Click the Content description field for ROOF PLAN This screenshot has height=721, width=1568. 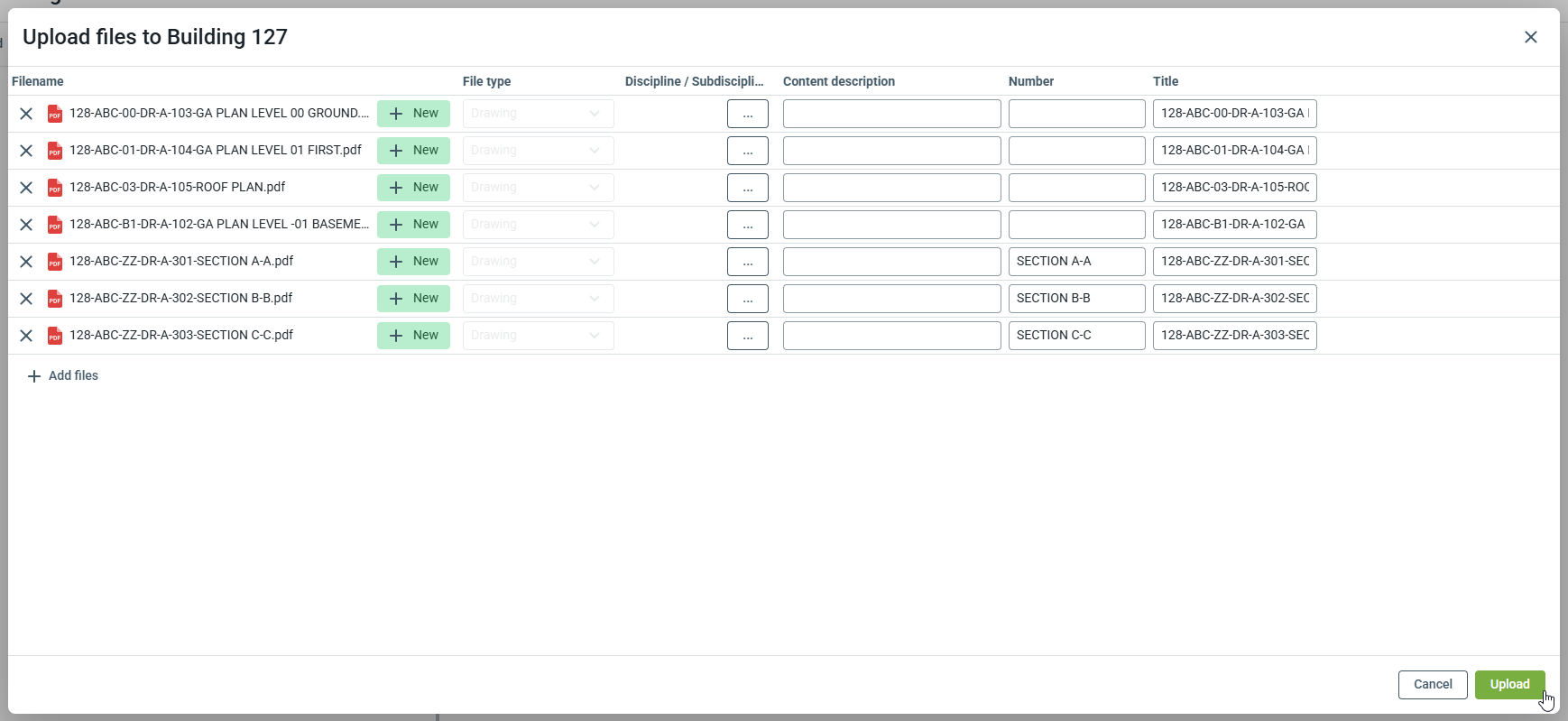[x=891, y=188]
